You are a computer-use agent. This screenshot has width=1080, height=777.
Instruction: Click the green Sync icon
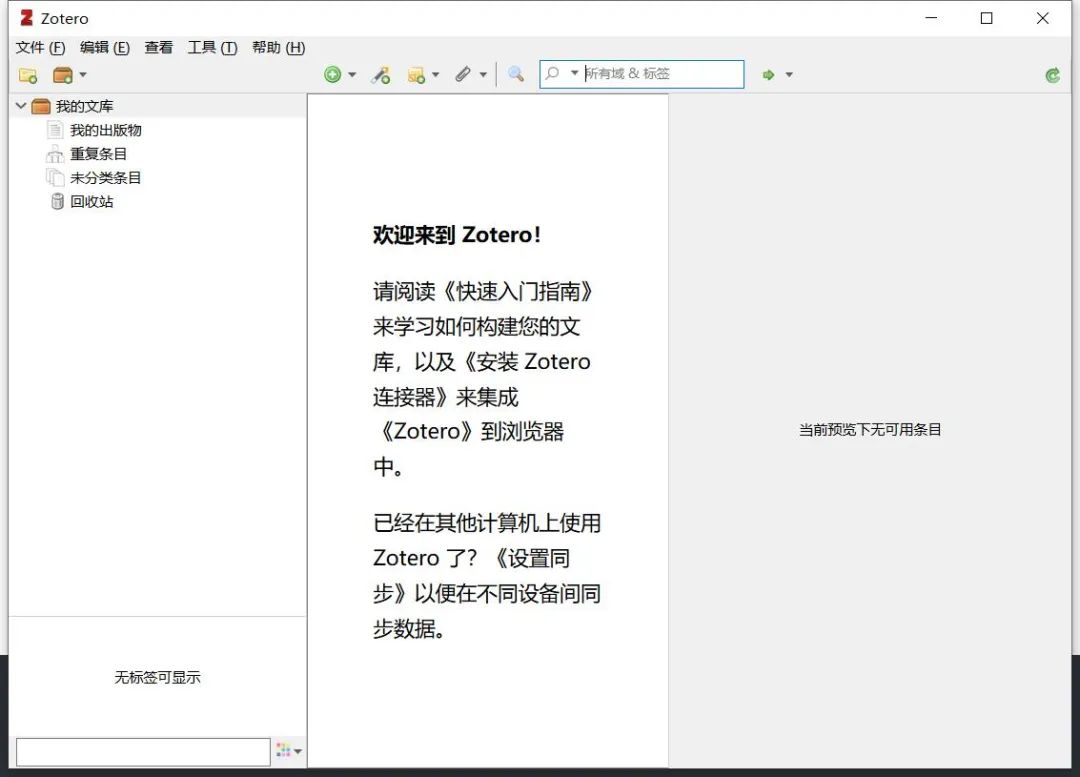1052,75
